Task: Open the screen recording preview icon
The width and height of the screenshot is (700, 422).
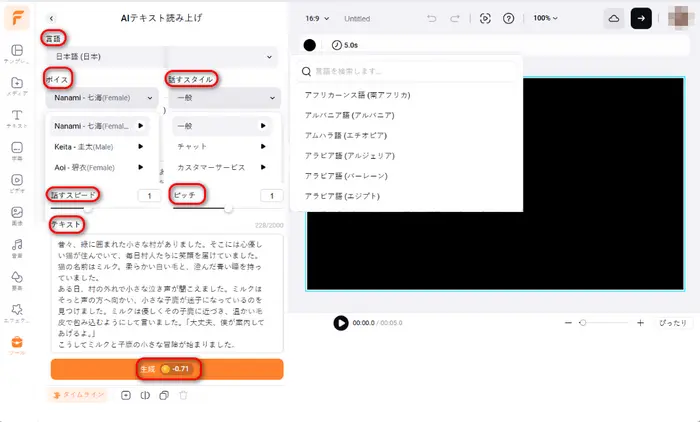Action: [x=485, y=18]
